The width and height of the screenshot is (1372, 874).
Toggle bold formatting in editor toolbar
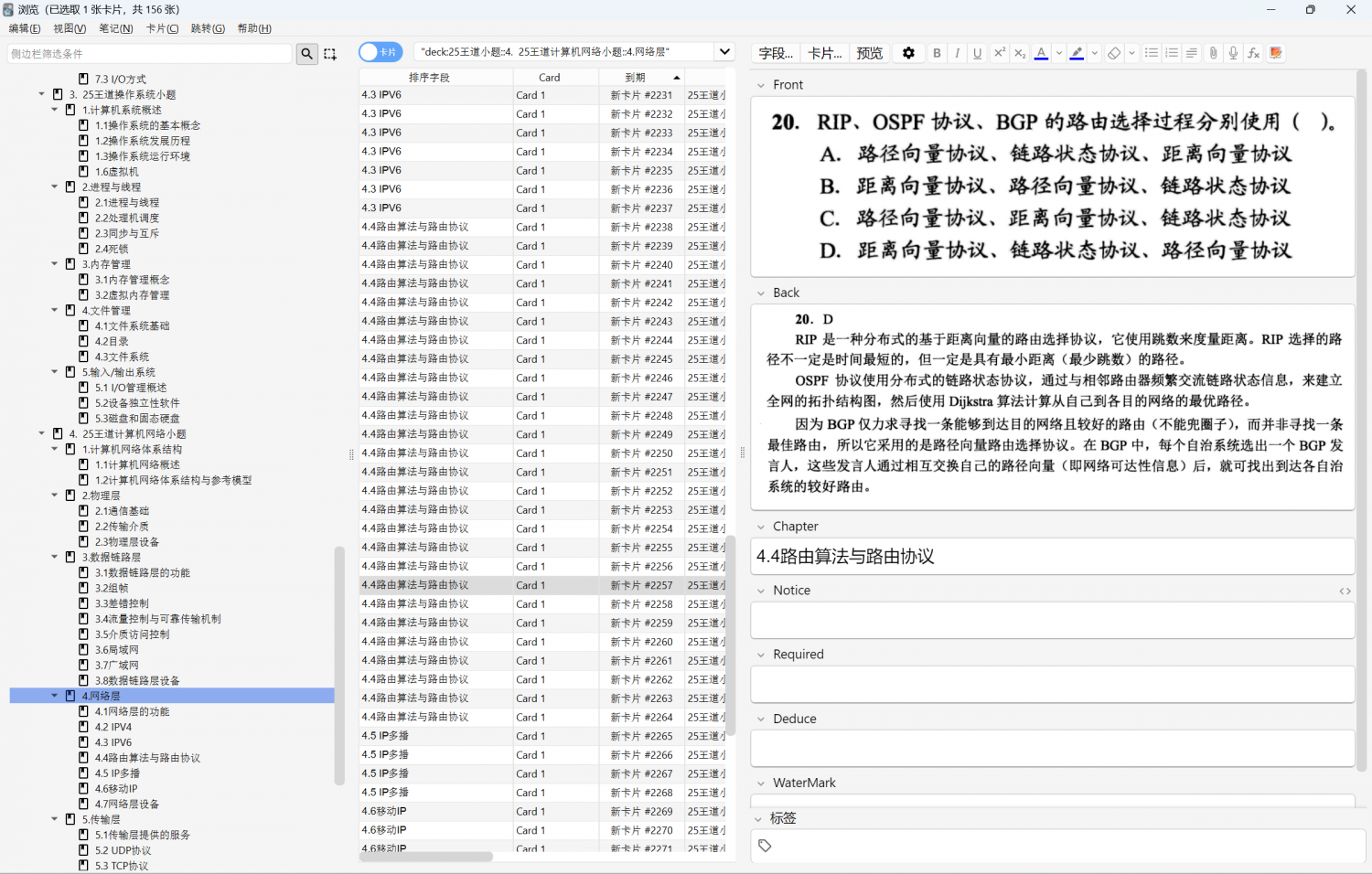(x=937, y=53)
